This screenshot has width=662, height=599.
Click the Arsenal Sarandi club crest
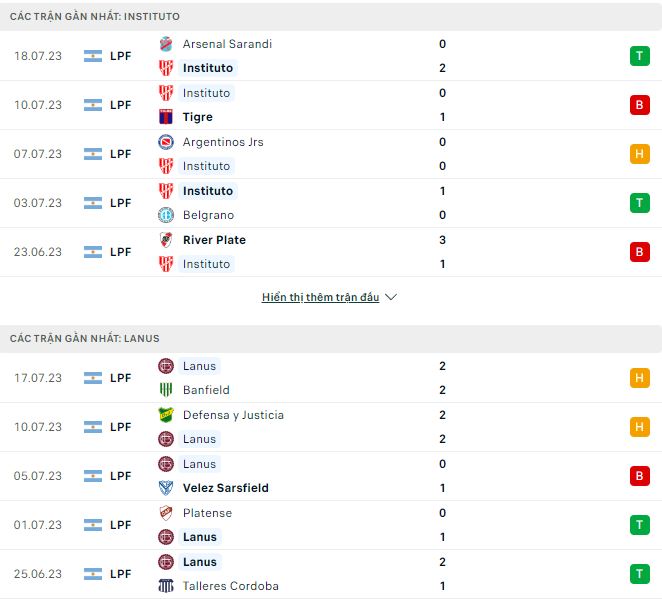pos(166,44)
